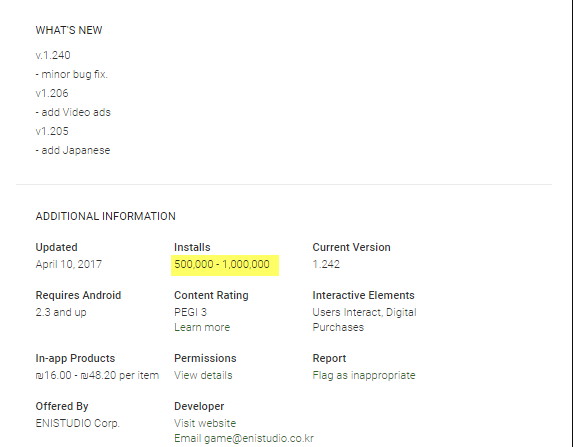Image resolution: width=573 pixels, height=447 pixels.
Task: Click the Email game@enistudio.co.kr link
Action: (244, 438)
